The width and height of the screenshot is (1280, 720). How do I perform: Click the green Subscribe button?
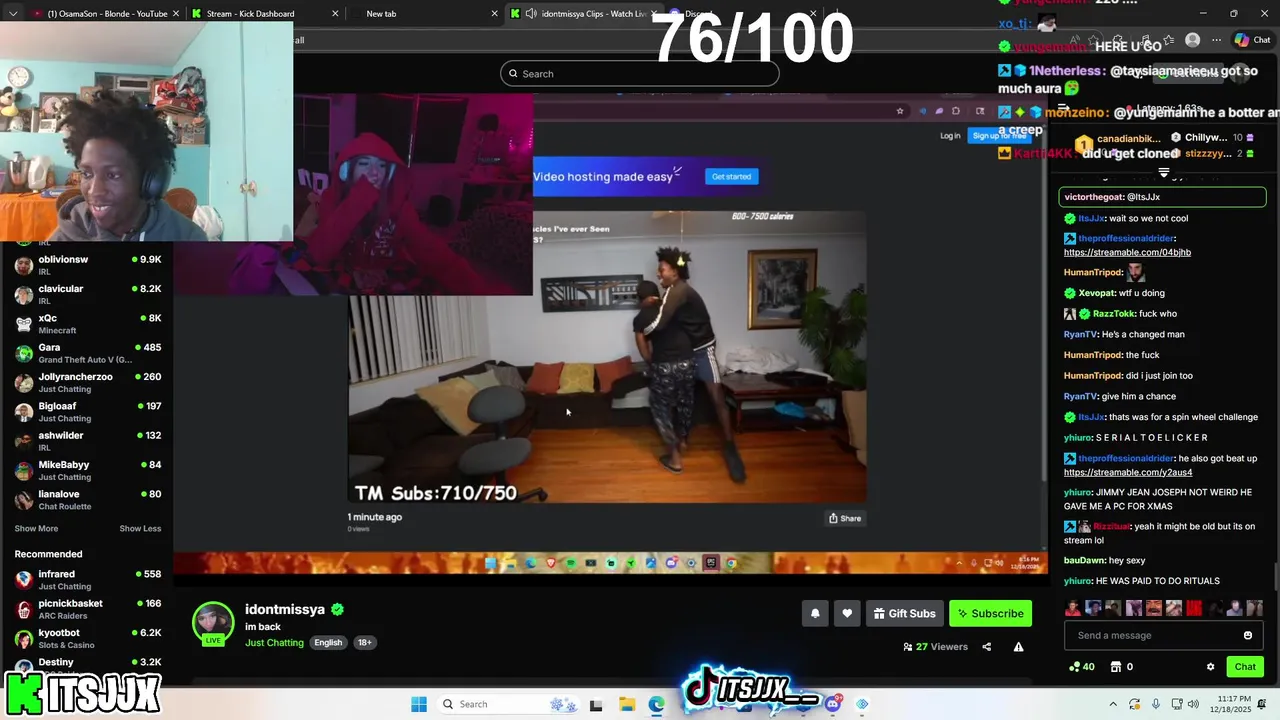pos(990,613)
